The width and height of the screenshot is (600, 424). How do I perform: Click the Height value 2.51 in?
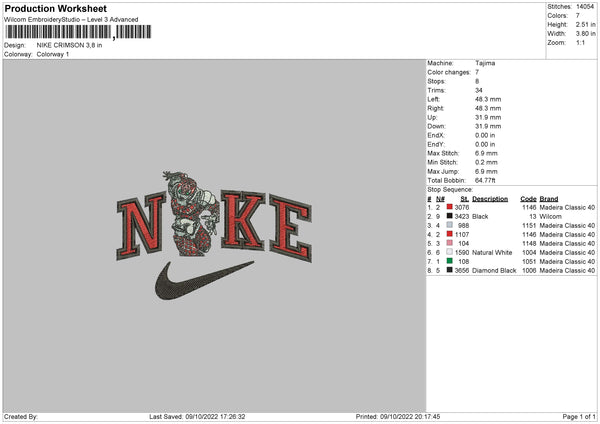[x=585, y=24]
